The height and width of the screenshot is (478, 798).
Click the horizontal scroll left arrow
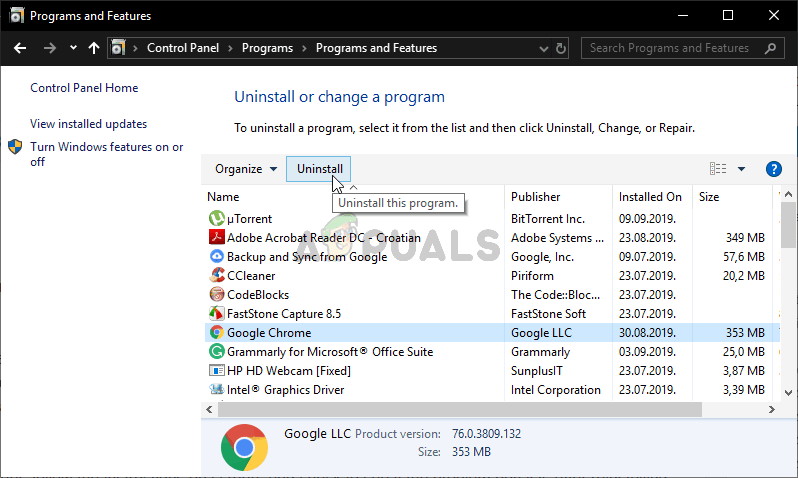pos(209,409)
